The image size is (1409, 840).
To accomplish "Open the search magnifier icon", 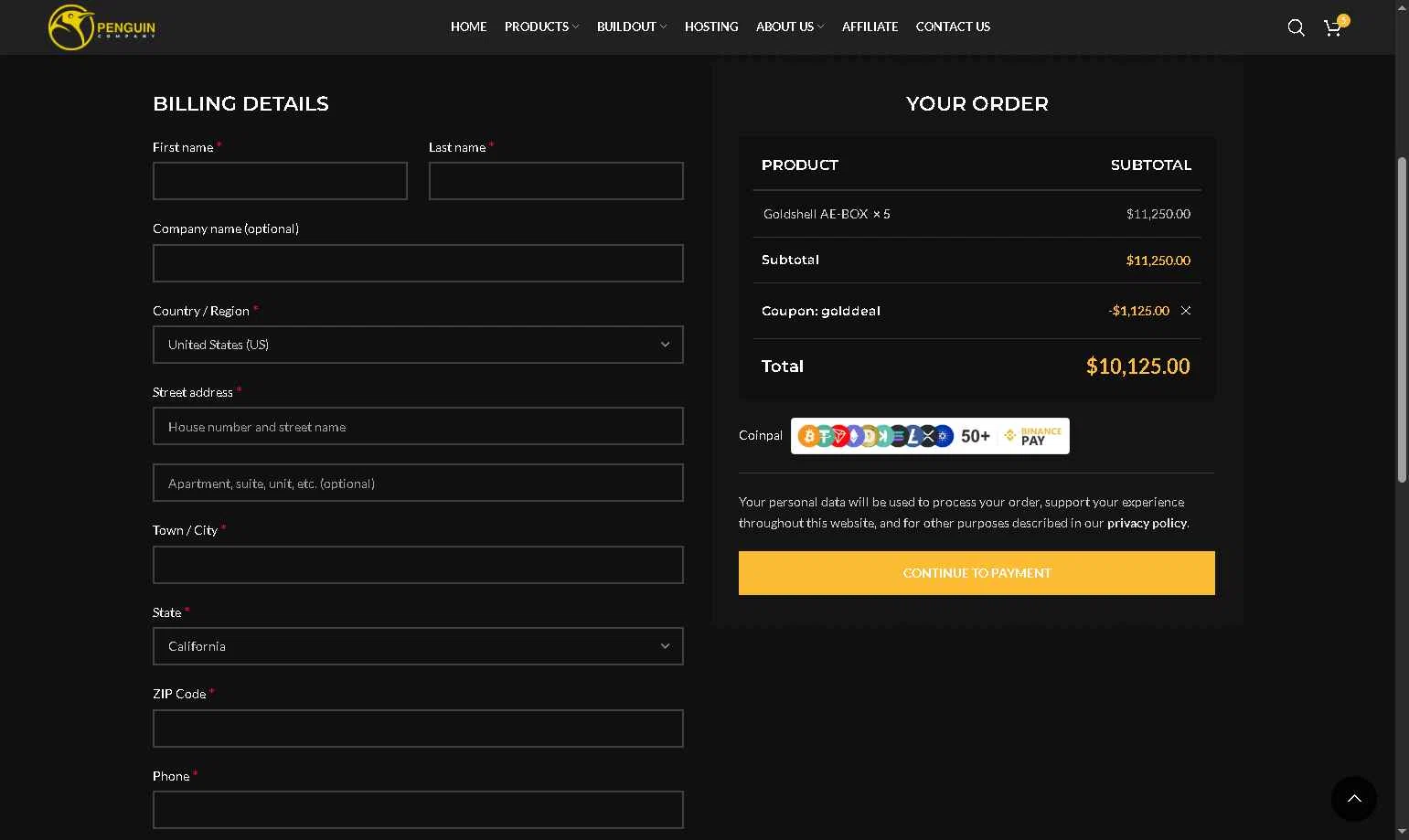I will [1296, 27].
